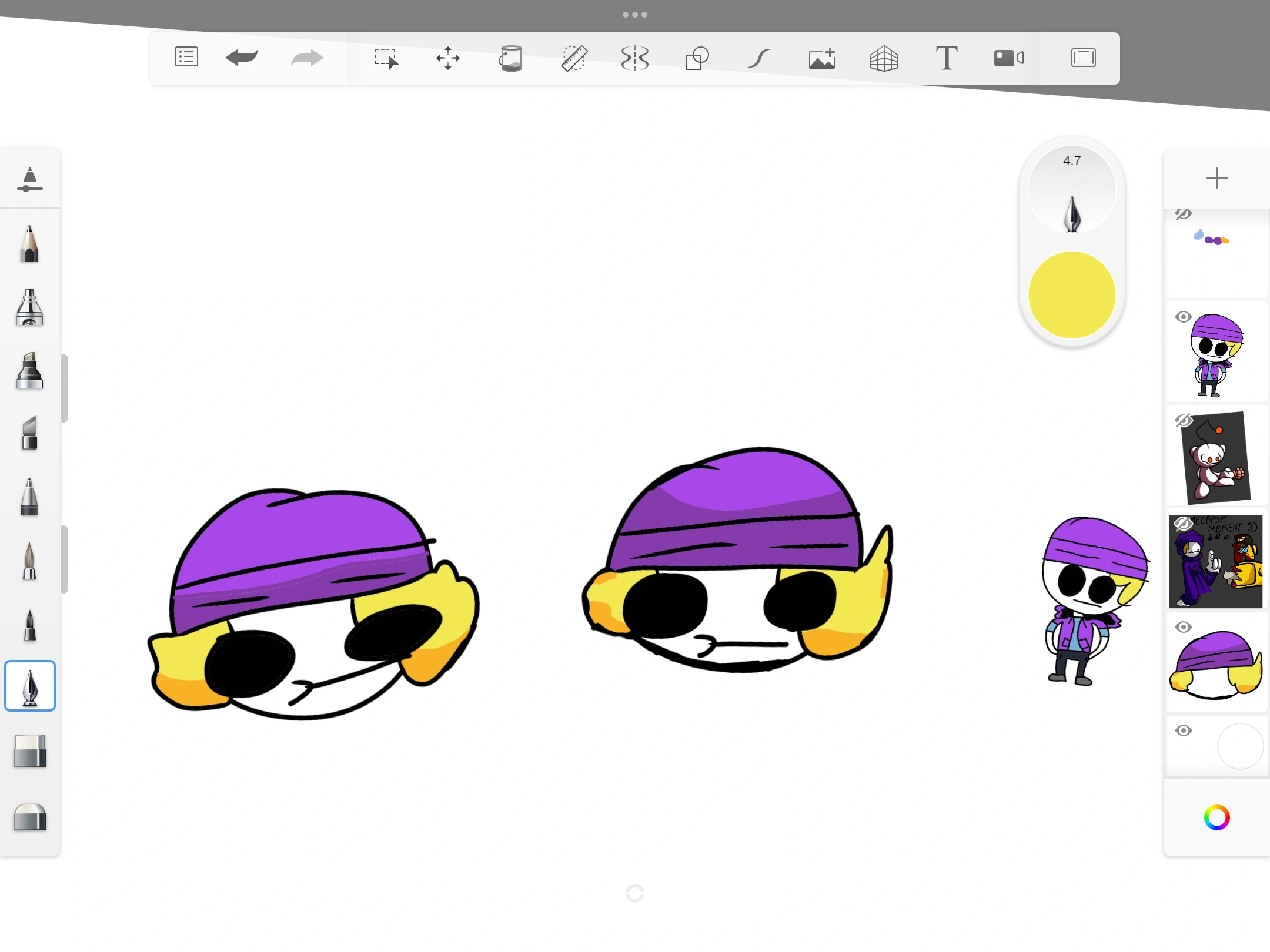Viewport: 1270px width, 952px height.
Task: Show the hidden color palette layer
Action: (x=1184, y=214)
